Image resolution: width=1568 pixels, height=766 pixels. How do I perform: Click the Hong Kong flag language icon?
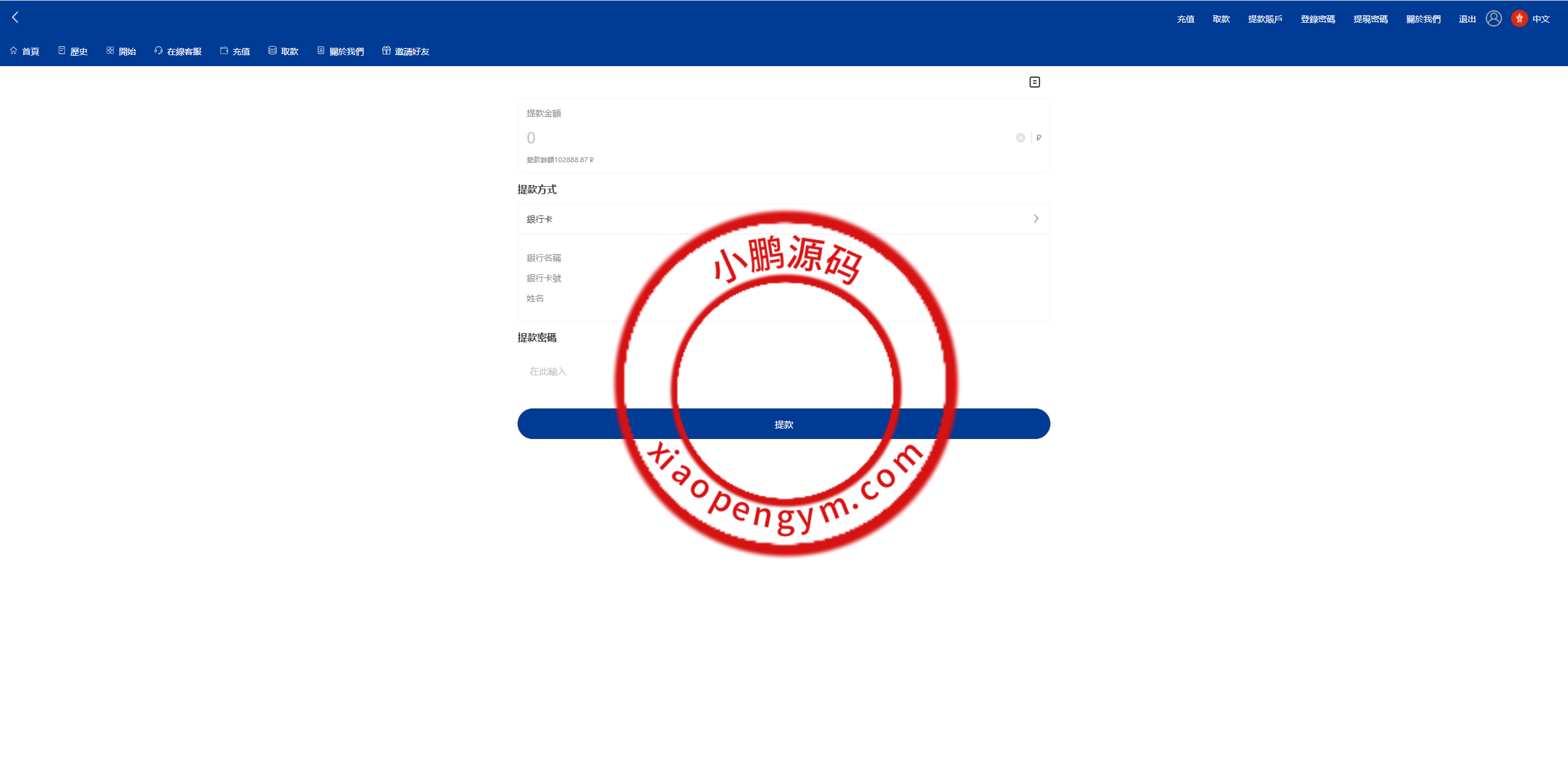pyautogui.click(x=1519, y=19)
